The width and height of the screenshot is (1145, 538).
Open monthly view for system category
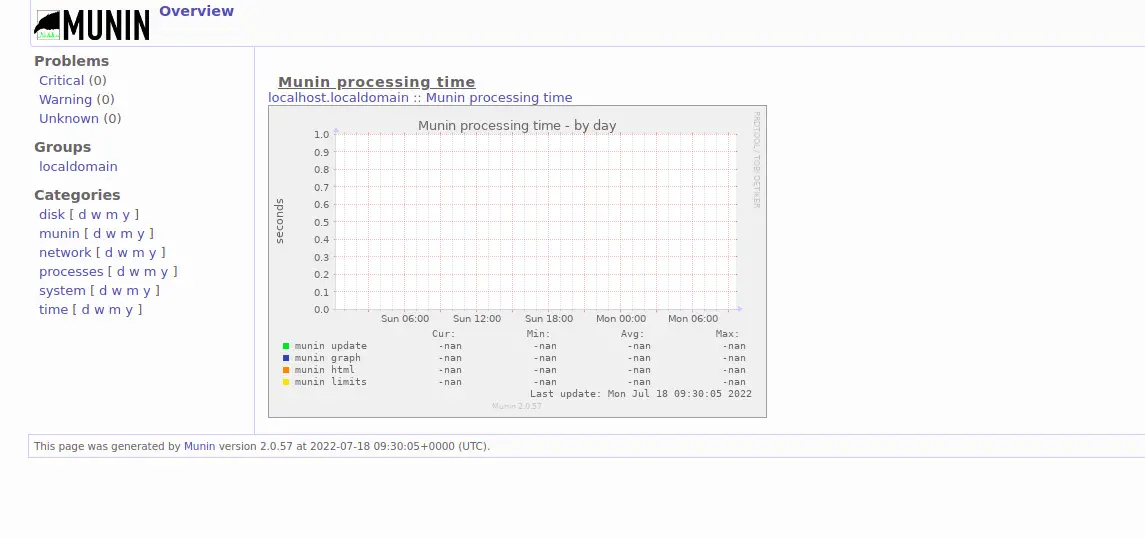(x=133, y=291)
